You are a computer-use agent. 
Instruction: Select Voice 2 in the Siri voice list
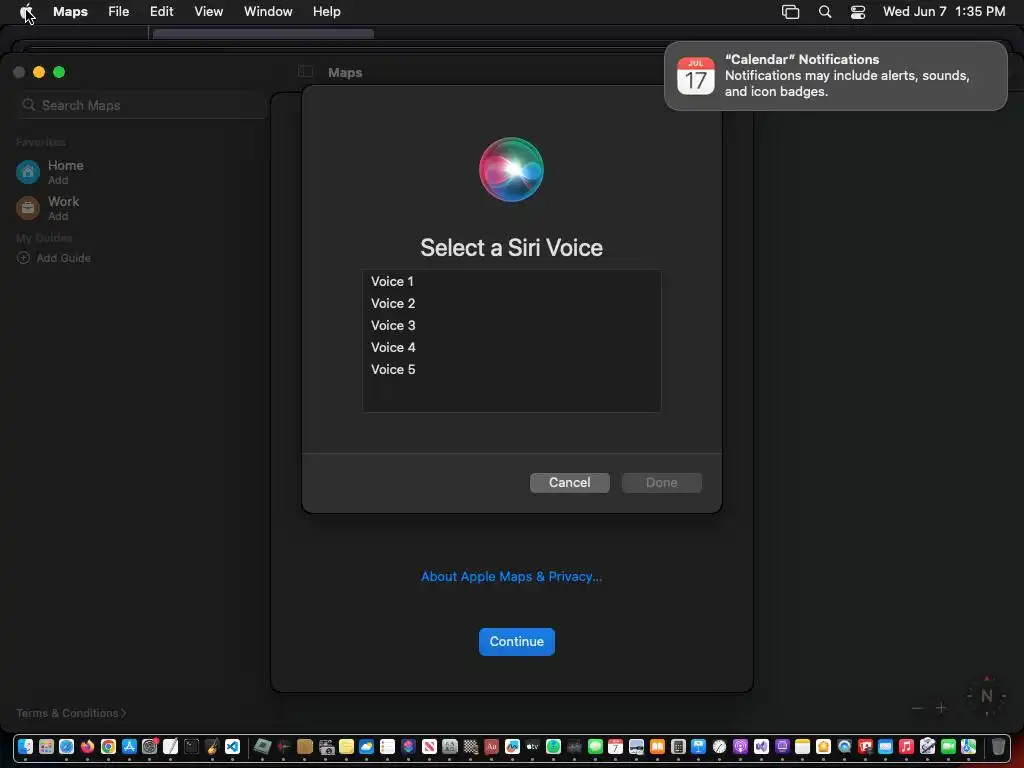[x=511, y=304]
